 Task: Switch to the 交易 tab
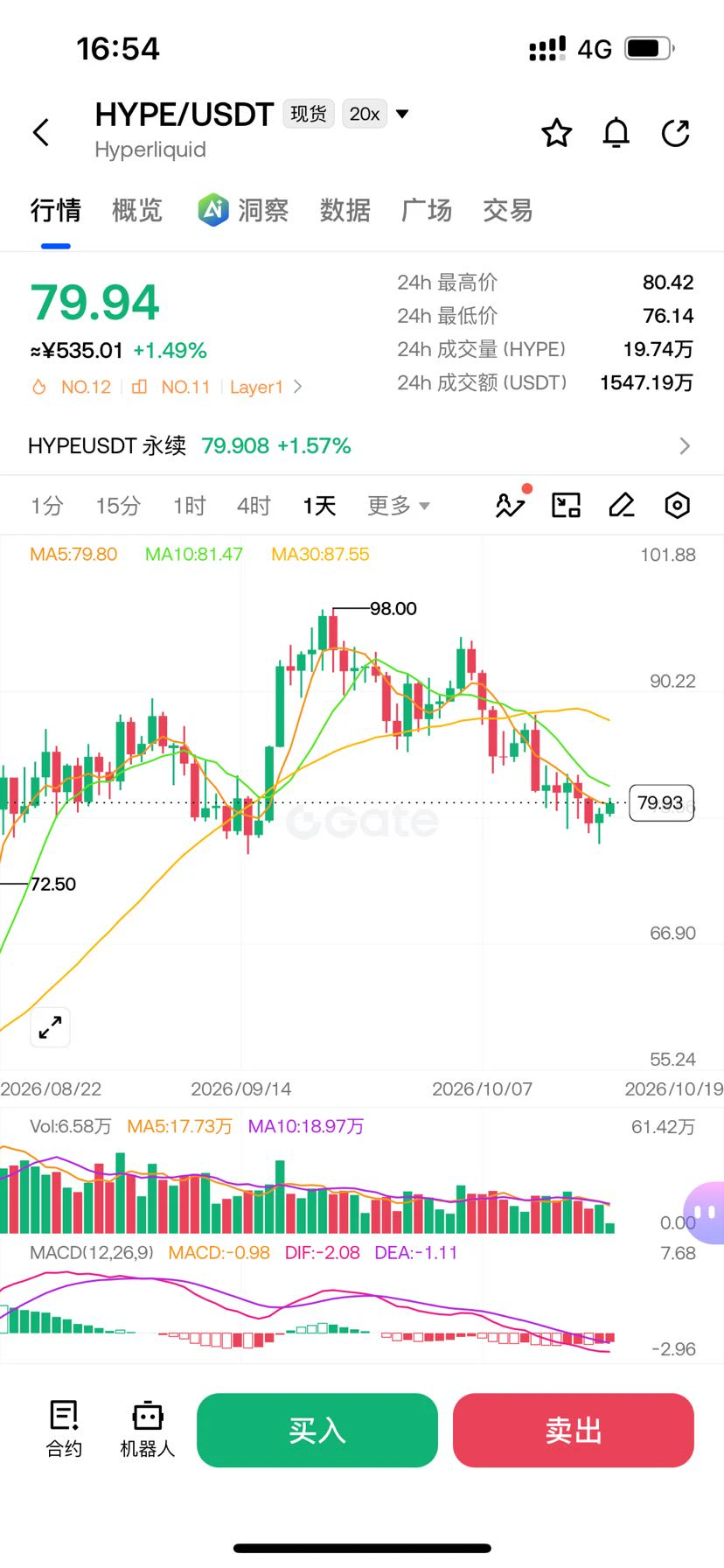(508, 210)
